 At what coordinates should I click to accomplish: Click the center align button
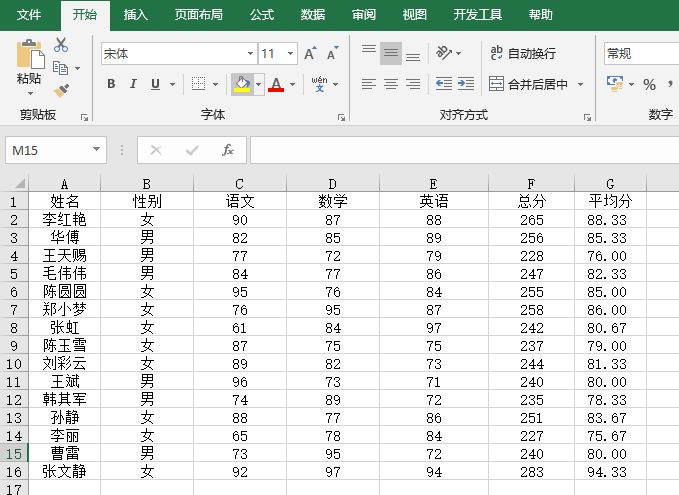coord(391,84)
